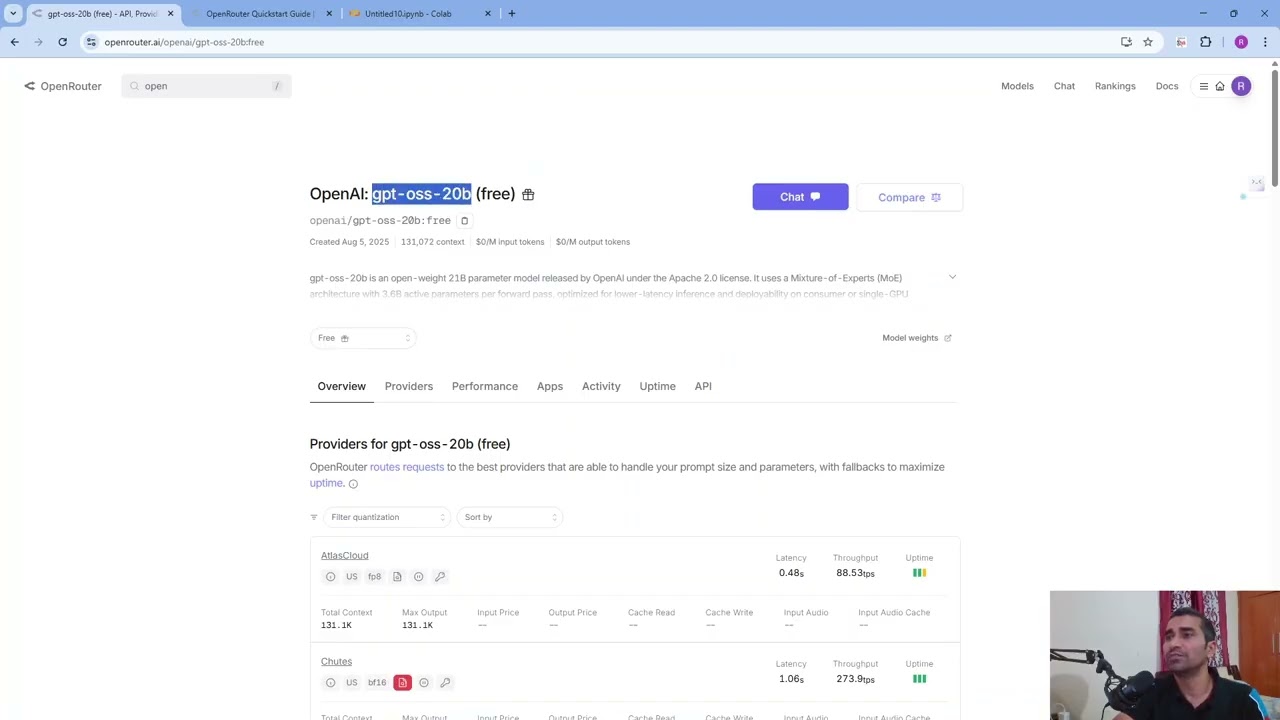Click the OpenRouter search field

point(206,86)
